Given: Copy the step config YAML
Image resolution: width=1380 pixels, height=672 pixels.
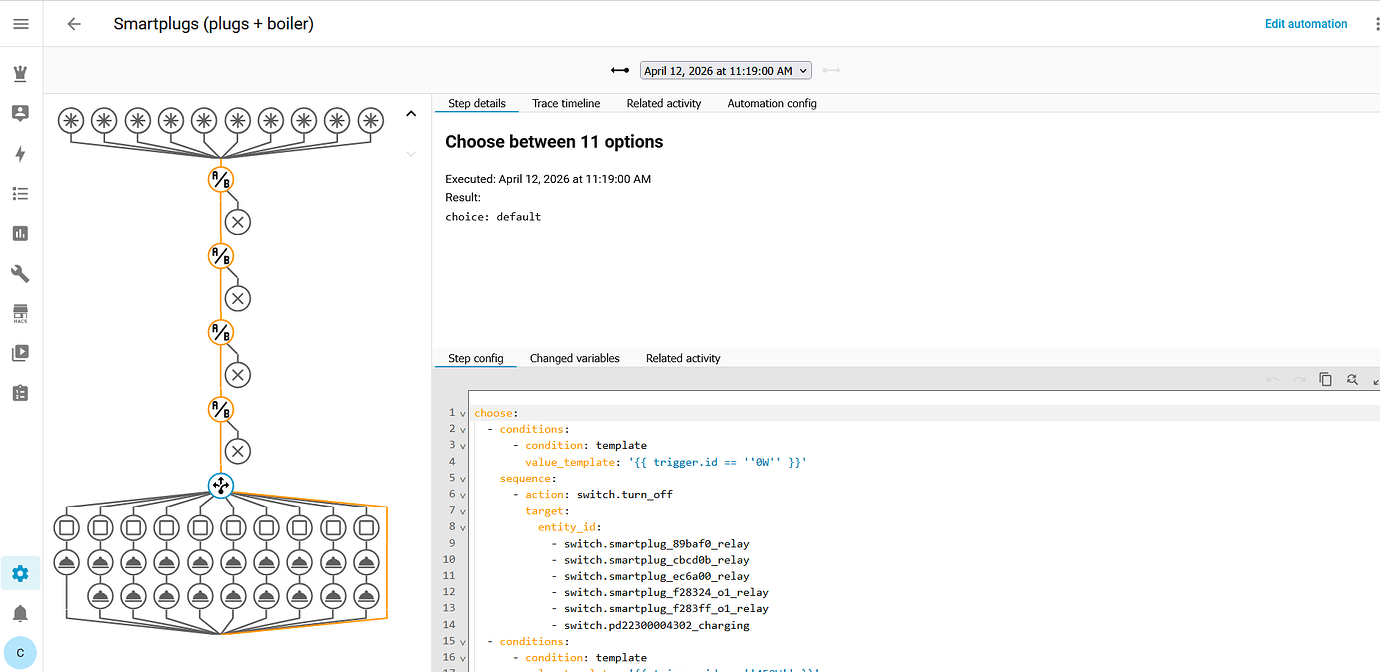Looking at the screenshot, I should (x=1325, y=379).
